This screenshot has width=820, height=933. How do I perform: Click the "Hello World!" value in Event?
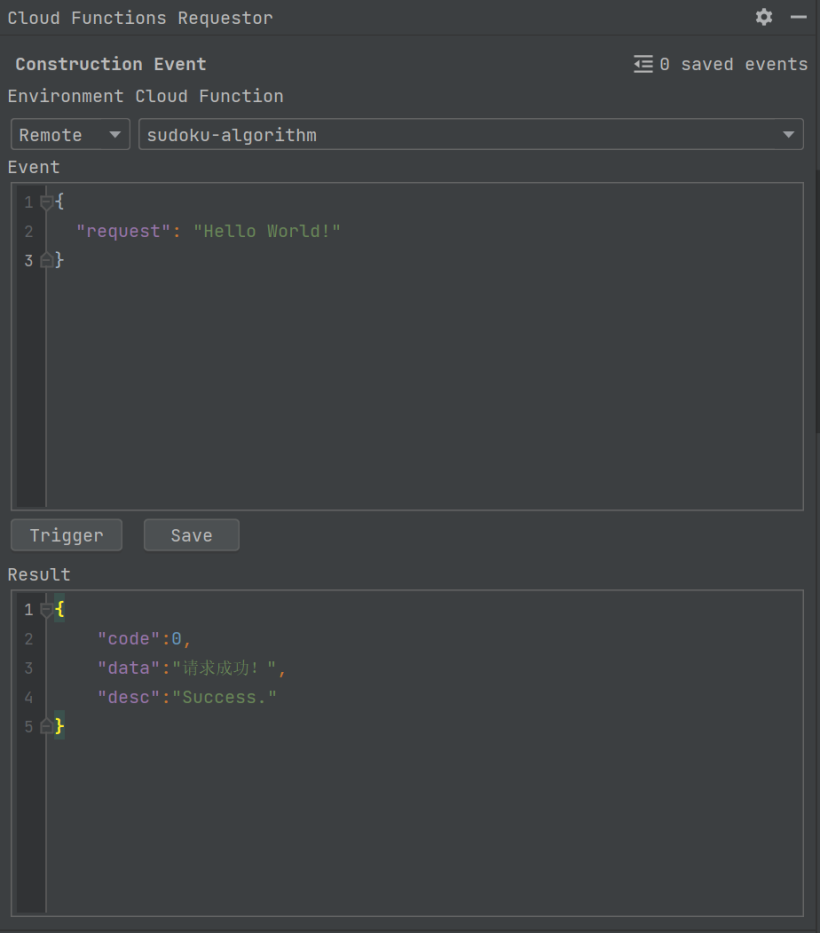267,231
